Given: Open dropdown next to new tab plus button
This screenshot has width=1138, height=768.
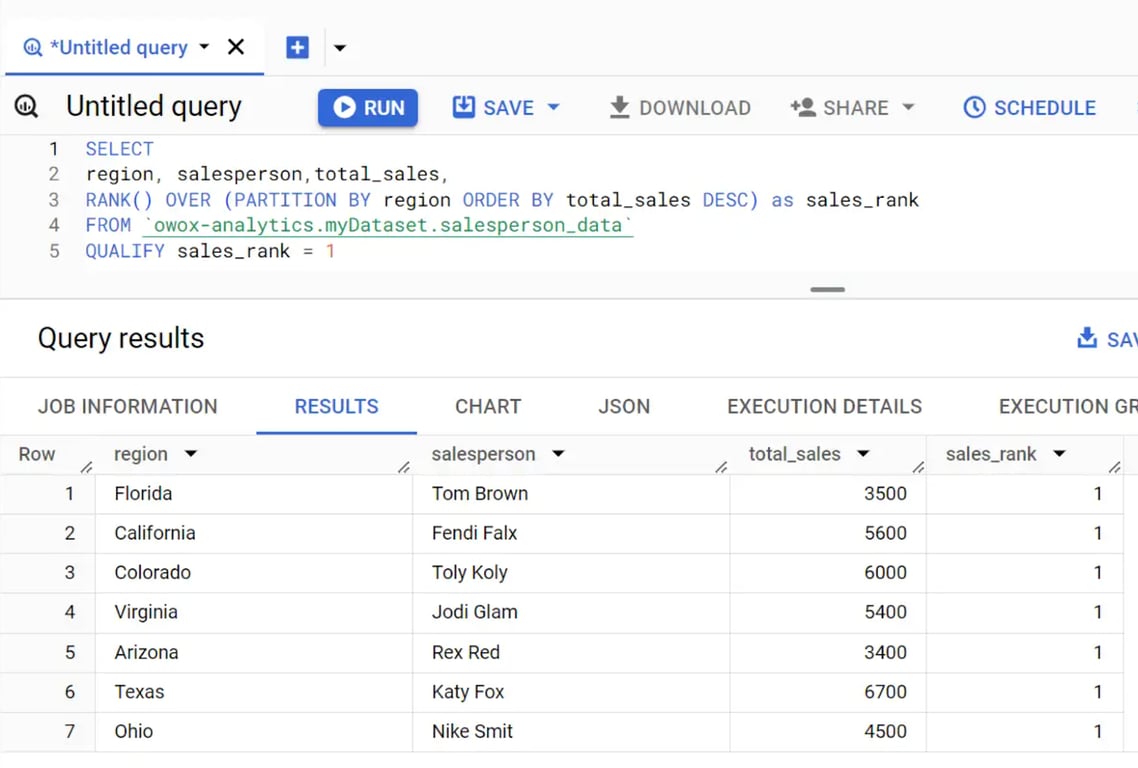Looking at the screenshot, I should pyautogui.click(x=340, y=49).
